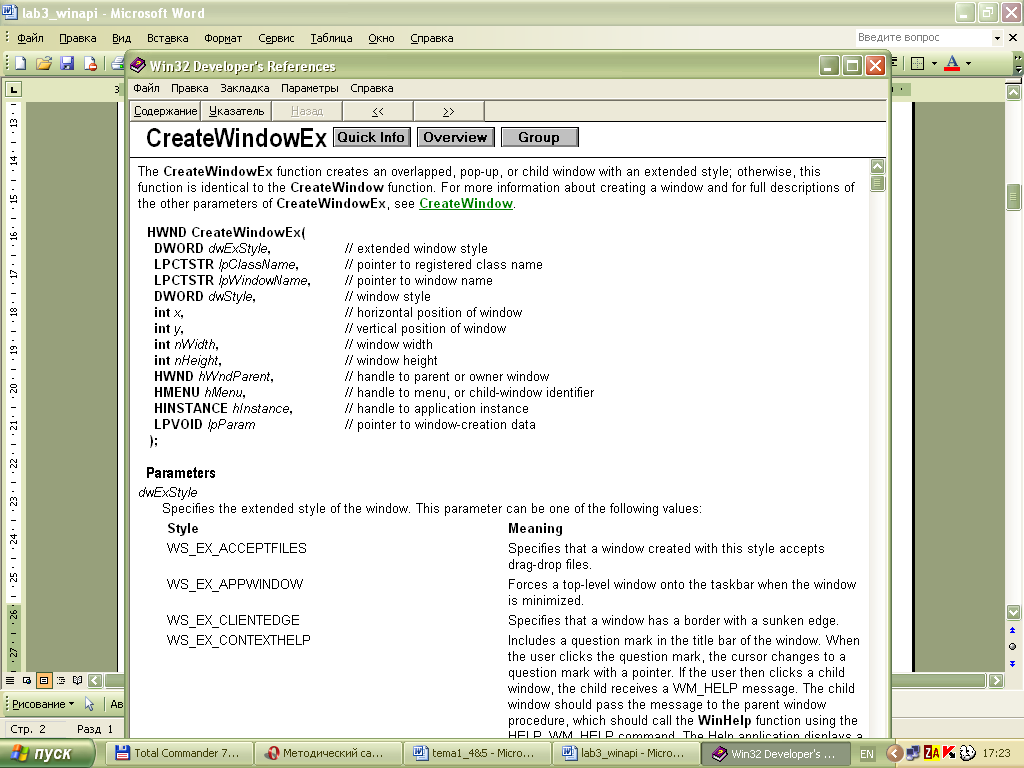Screen dimensions: 1024x768
Task: Switch to Методический taskbar button
Action: 328,753
